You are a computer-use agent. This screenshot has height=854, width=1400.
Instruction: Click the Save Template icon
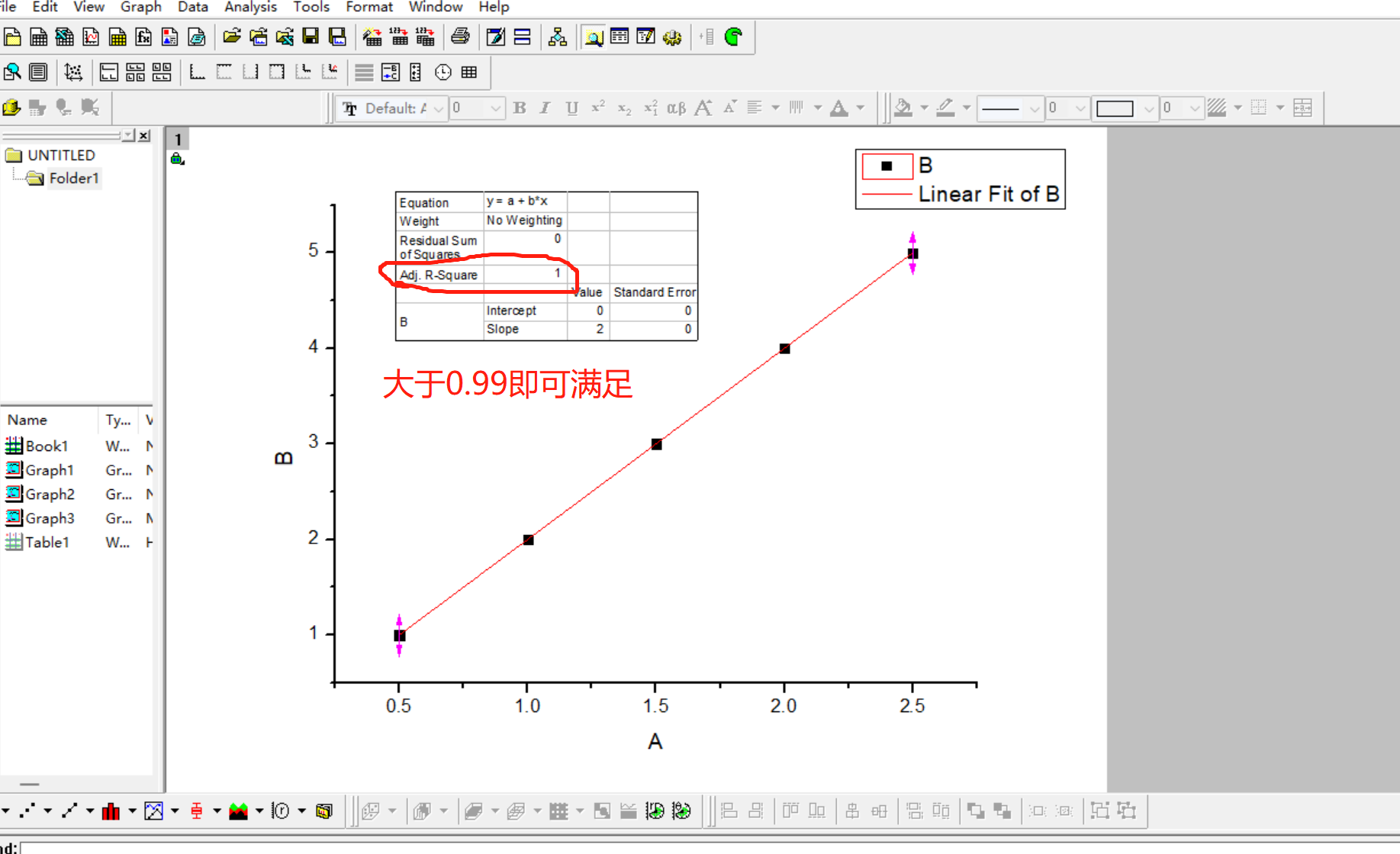click(337, 37)
